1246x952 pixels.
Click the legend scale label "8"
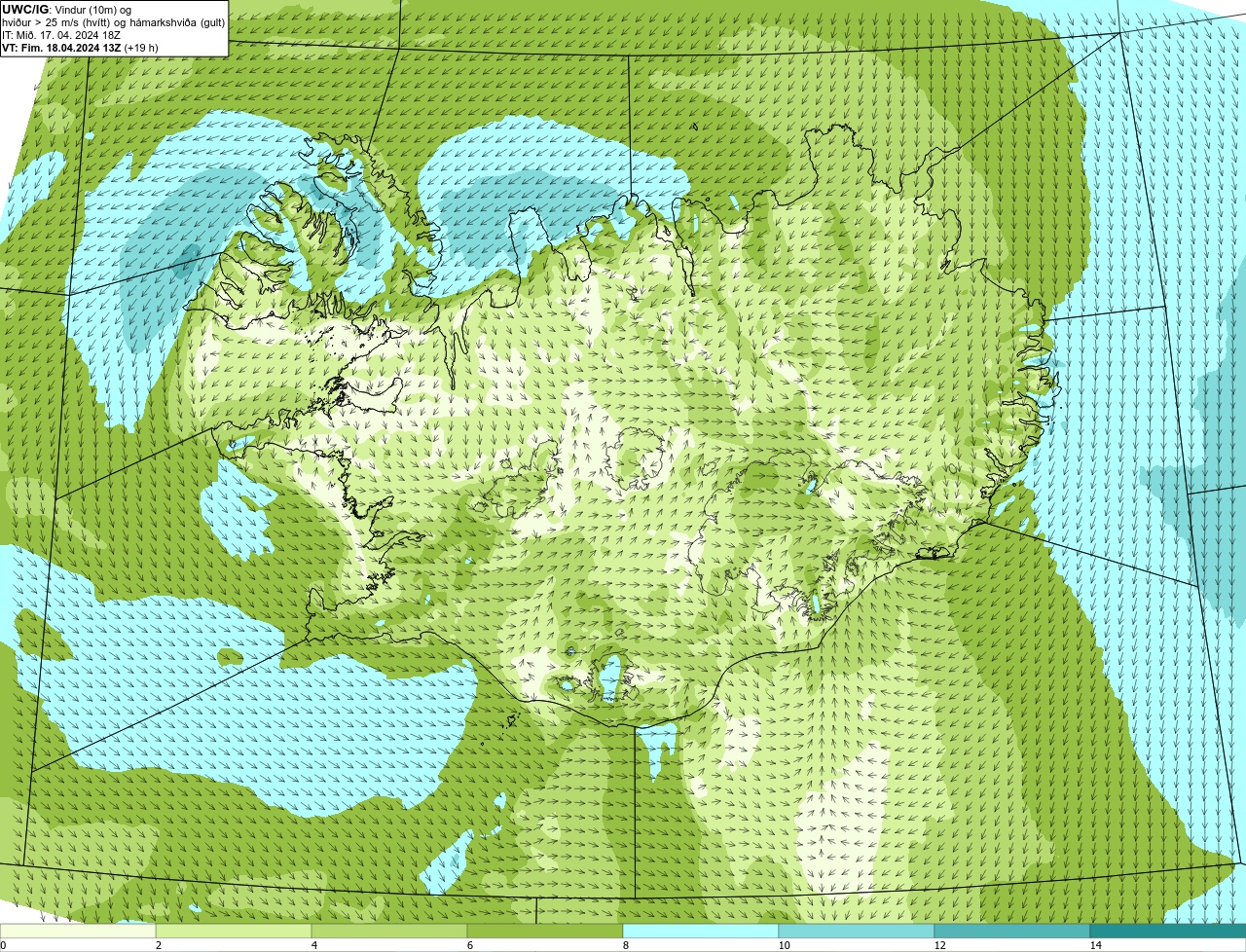pyautogui.click(x=625, y=945)
